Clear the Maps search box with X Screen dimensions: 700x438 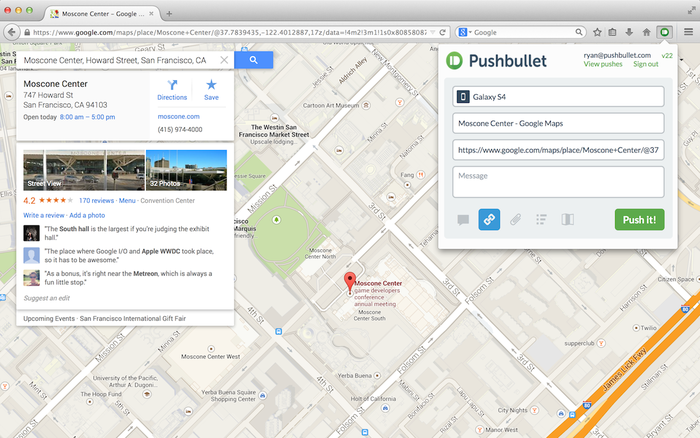[x=224, y=60]
